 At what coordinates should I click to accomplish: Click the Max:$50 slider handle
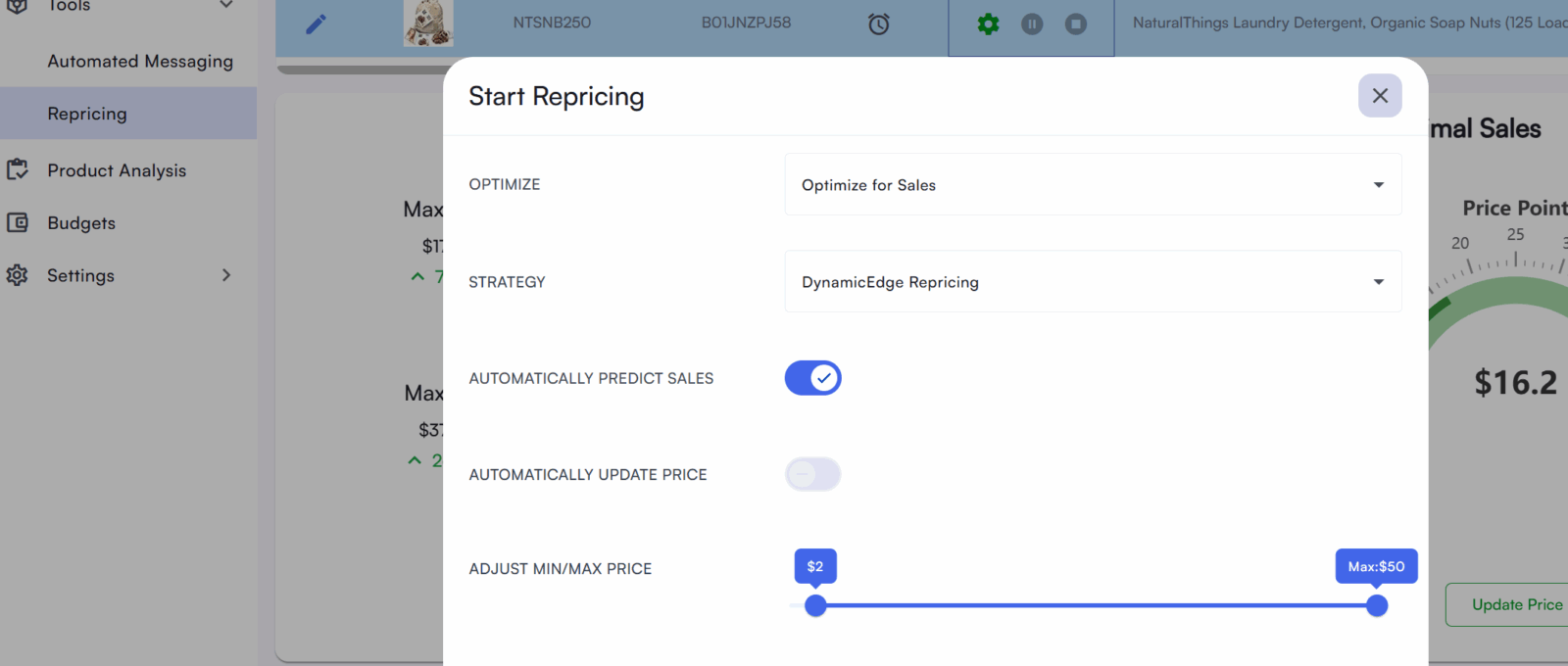pos(1377,605)
